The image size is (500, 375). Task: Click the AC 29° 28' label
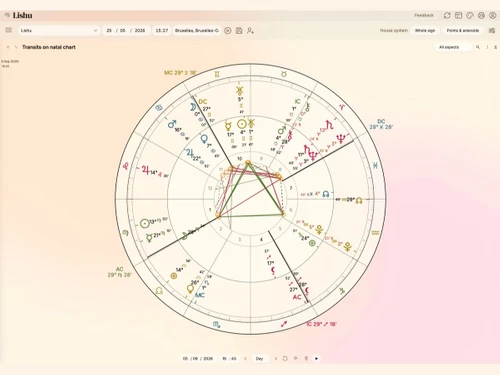pyautogui.click(x=119, y=272)
